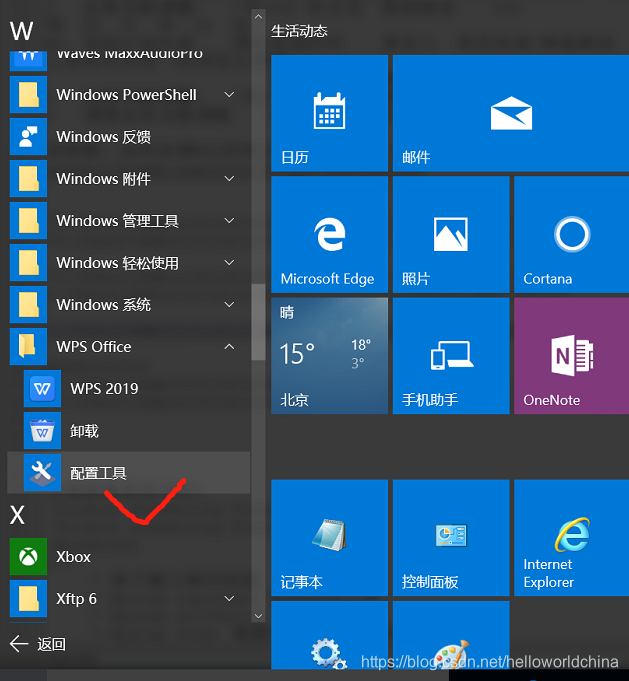This screenshot has width=629, height=681.
Task: Expand the Windows 系统 chevron
Action: point(229,304)
